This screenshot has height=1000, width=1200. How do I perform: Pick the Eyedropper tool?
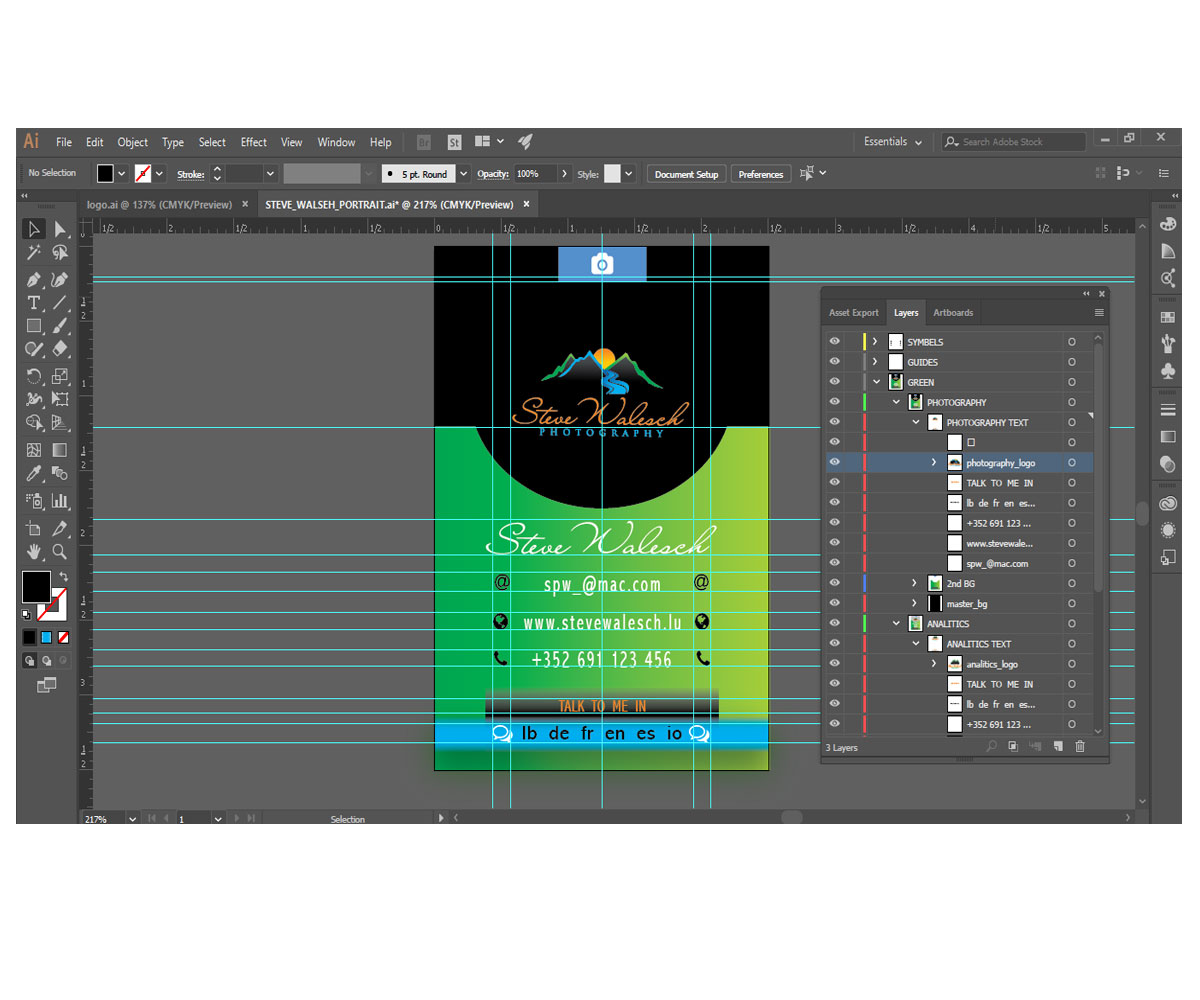tap(33, 473)
